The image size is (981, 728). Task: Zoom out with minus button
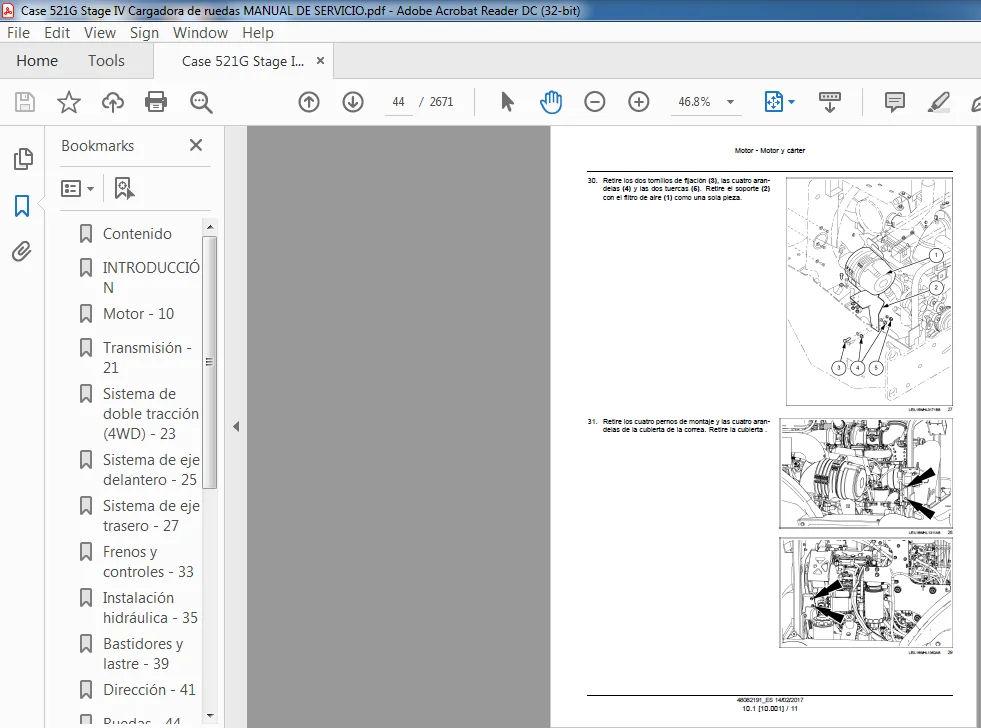tap(594, 102)
